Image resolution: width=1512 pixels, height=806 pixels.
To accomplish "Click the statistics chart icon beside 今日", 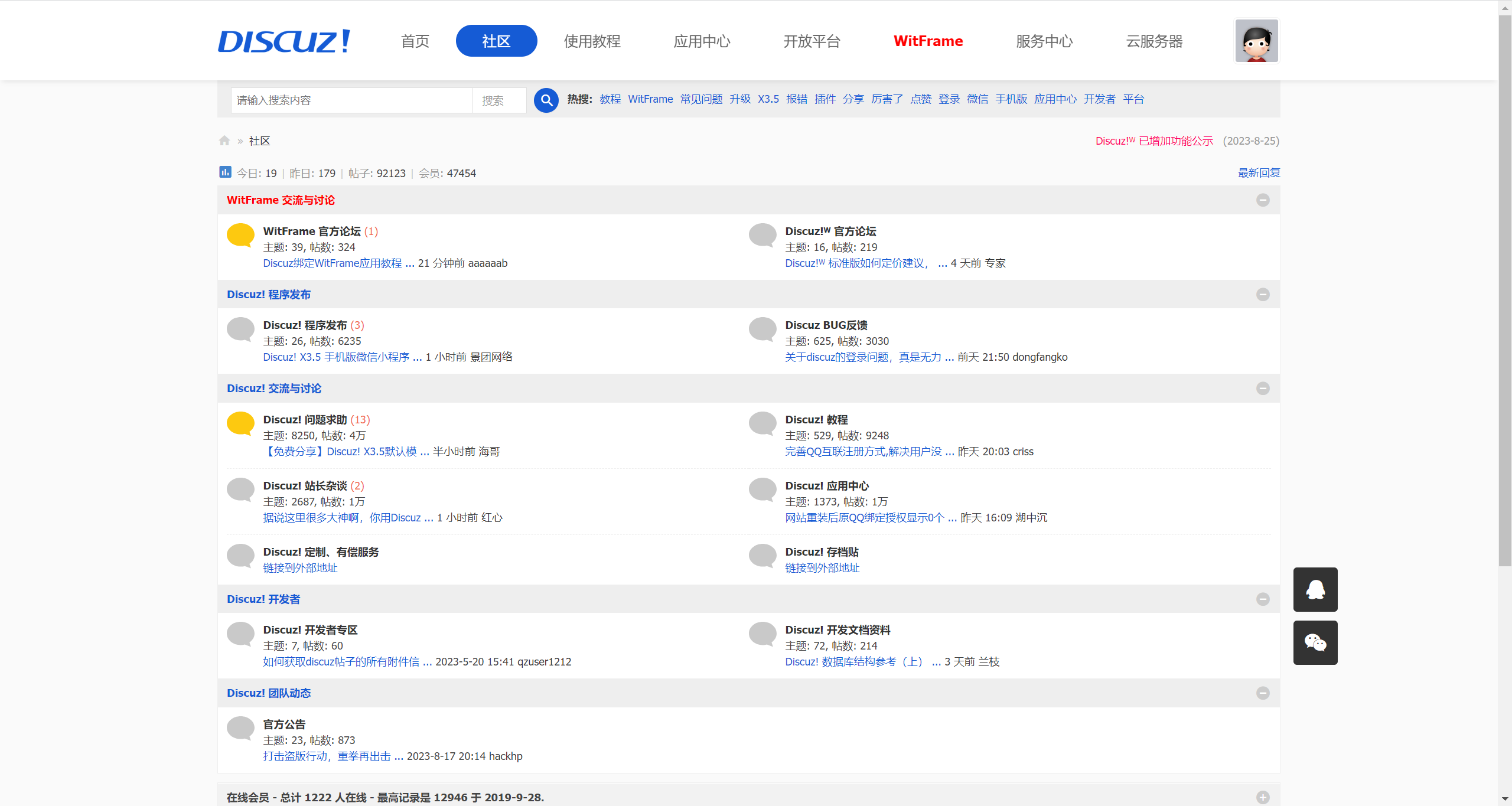I will 225,172.
